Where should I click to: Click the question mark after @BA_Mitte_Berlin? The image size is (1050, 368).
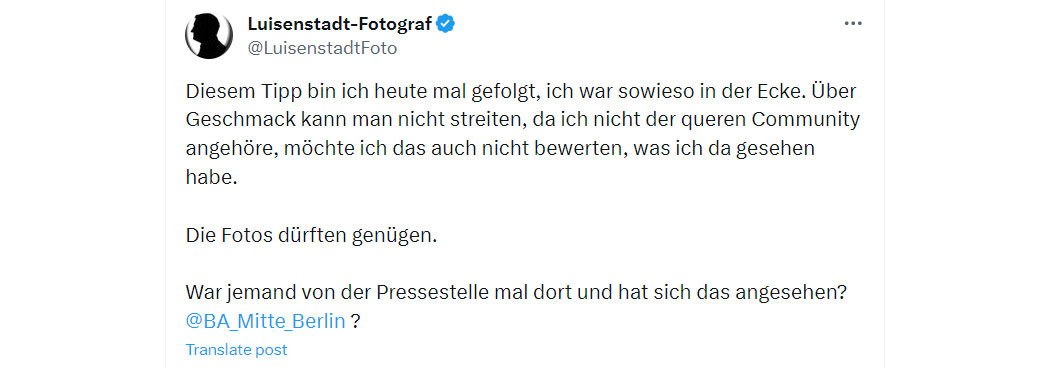coord(356,322)
